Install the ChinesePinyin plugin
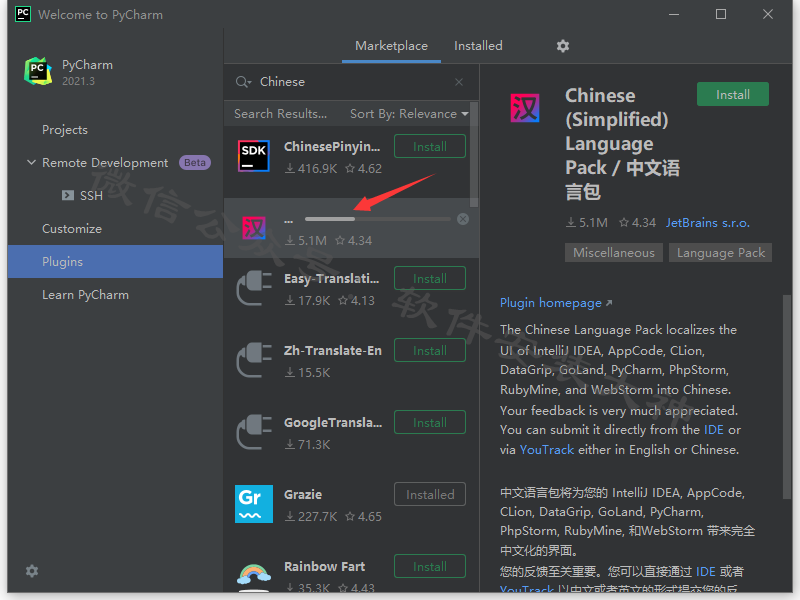This screenshot has width=800, height=600. 430,146
